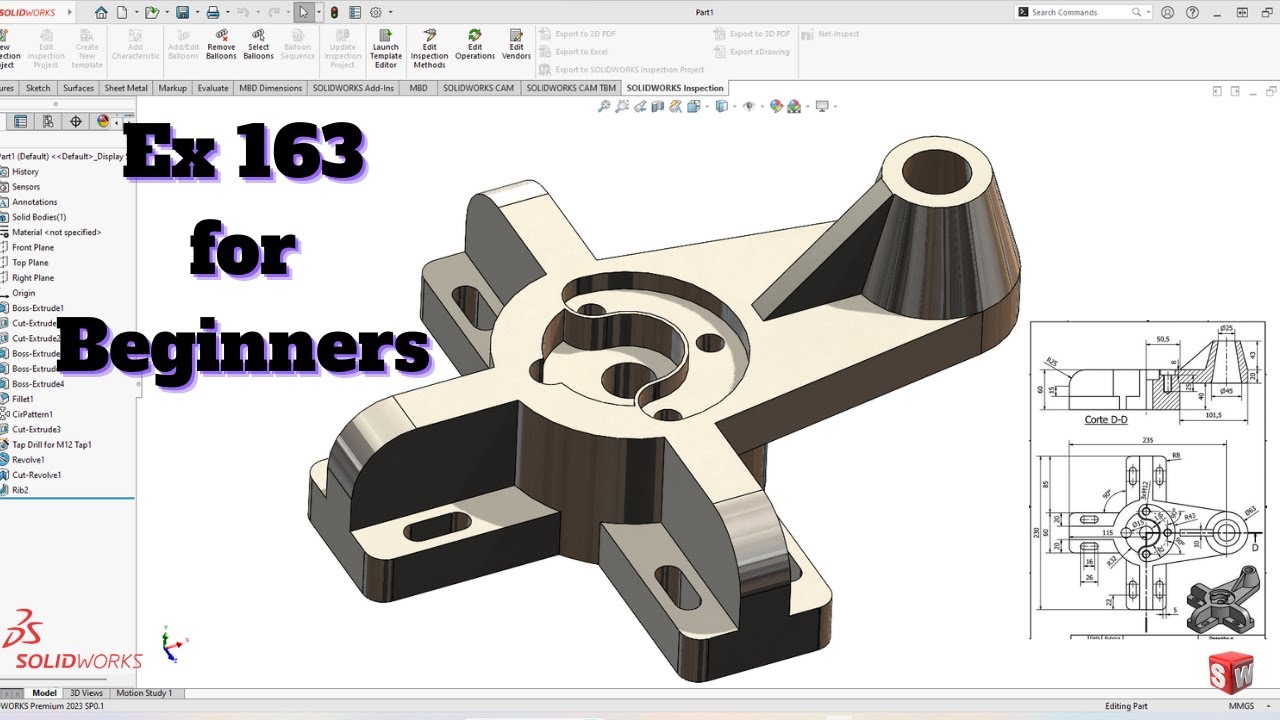Expand the New document dropdown arrow
This screenshot has height=720, width=1280.
(136, 12)
